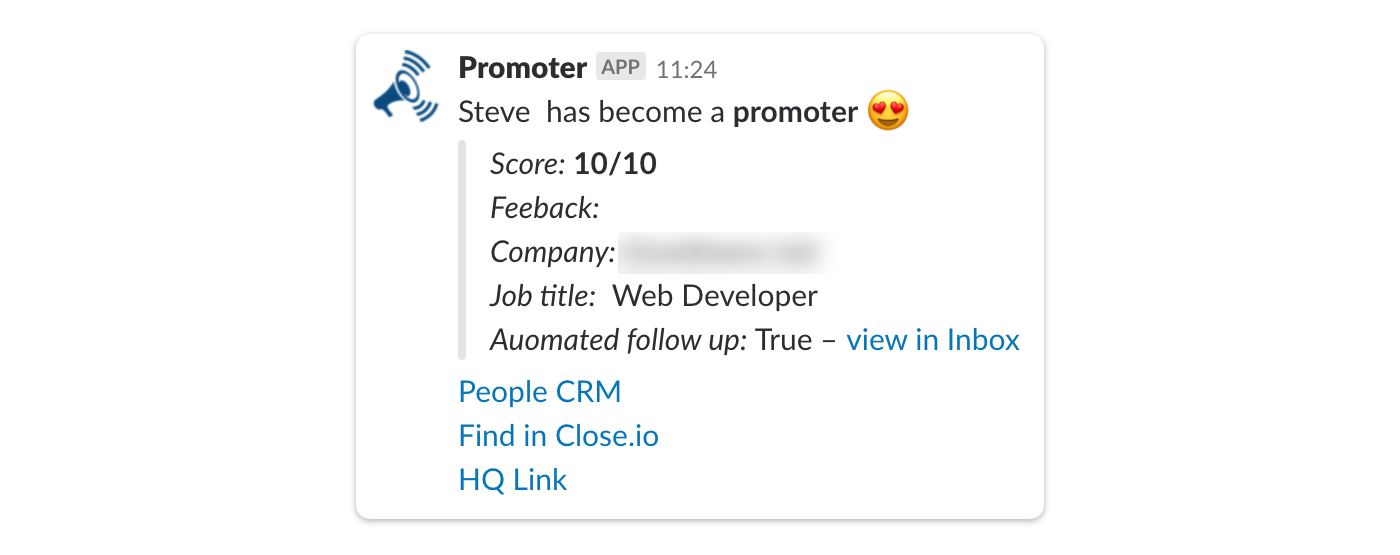Open the view in Inbox link
Screen dimensions: 1400x555
tap(932, 340)
